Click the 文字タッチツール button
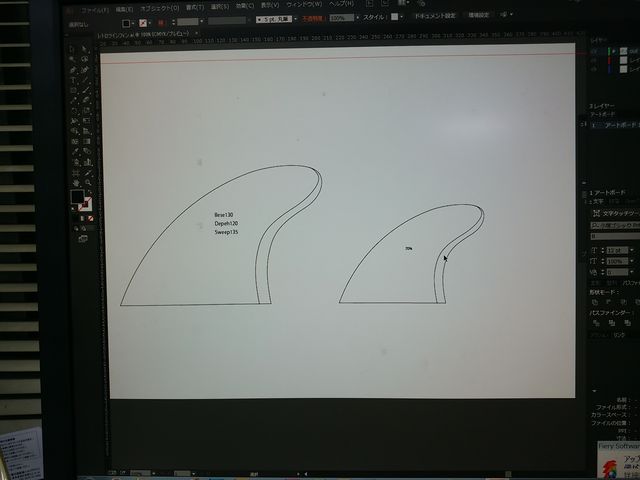Screen dimensions: 640x480 [616, 213]
